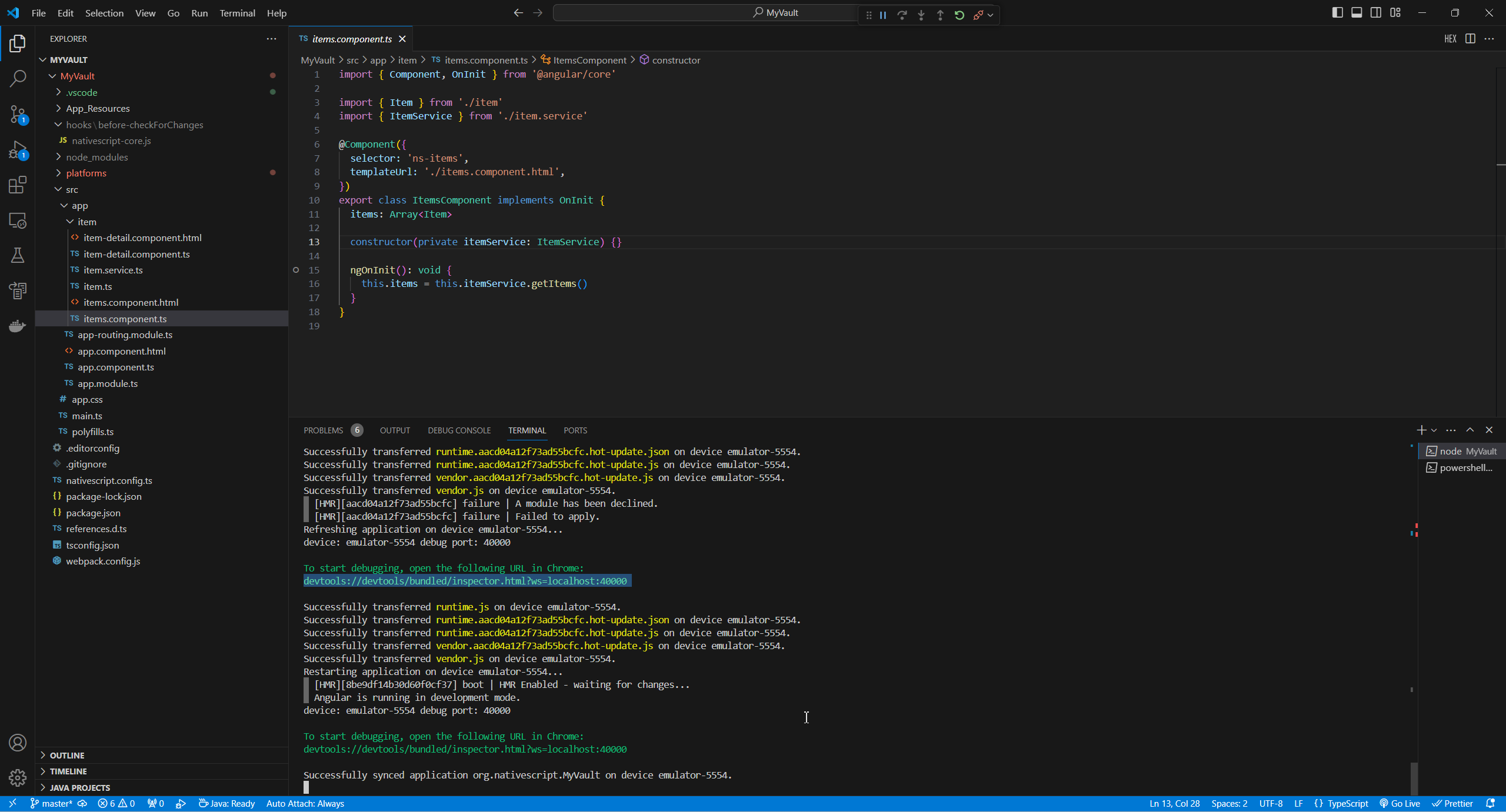Click the debug Restart button
This screenshot has width=1506, height=812.
click(959, 15)
